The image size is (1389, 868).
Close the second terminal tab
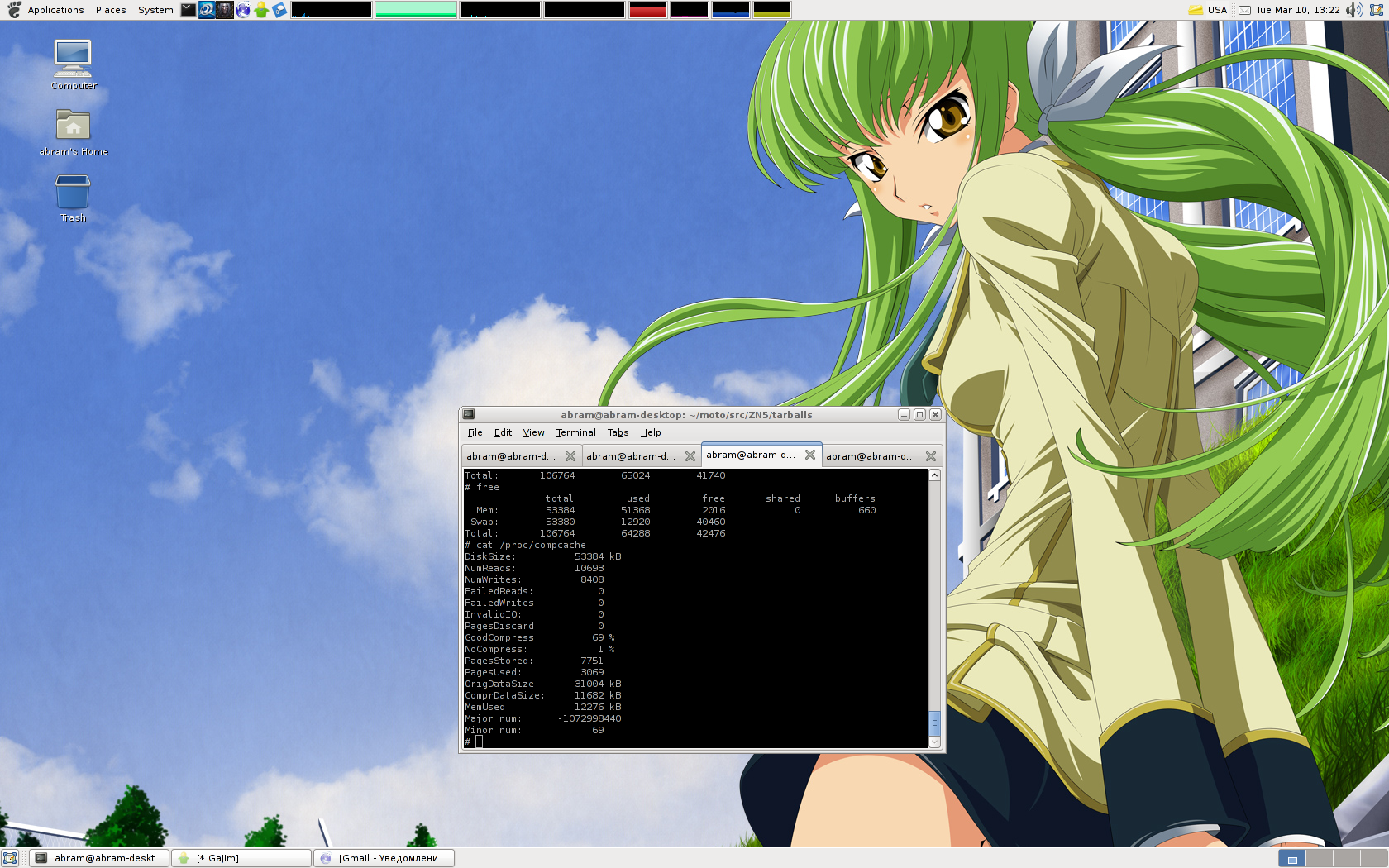pyautogui.click(x=690, y=456)
